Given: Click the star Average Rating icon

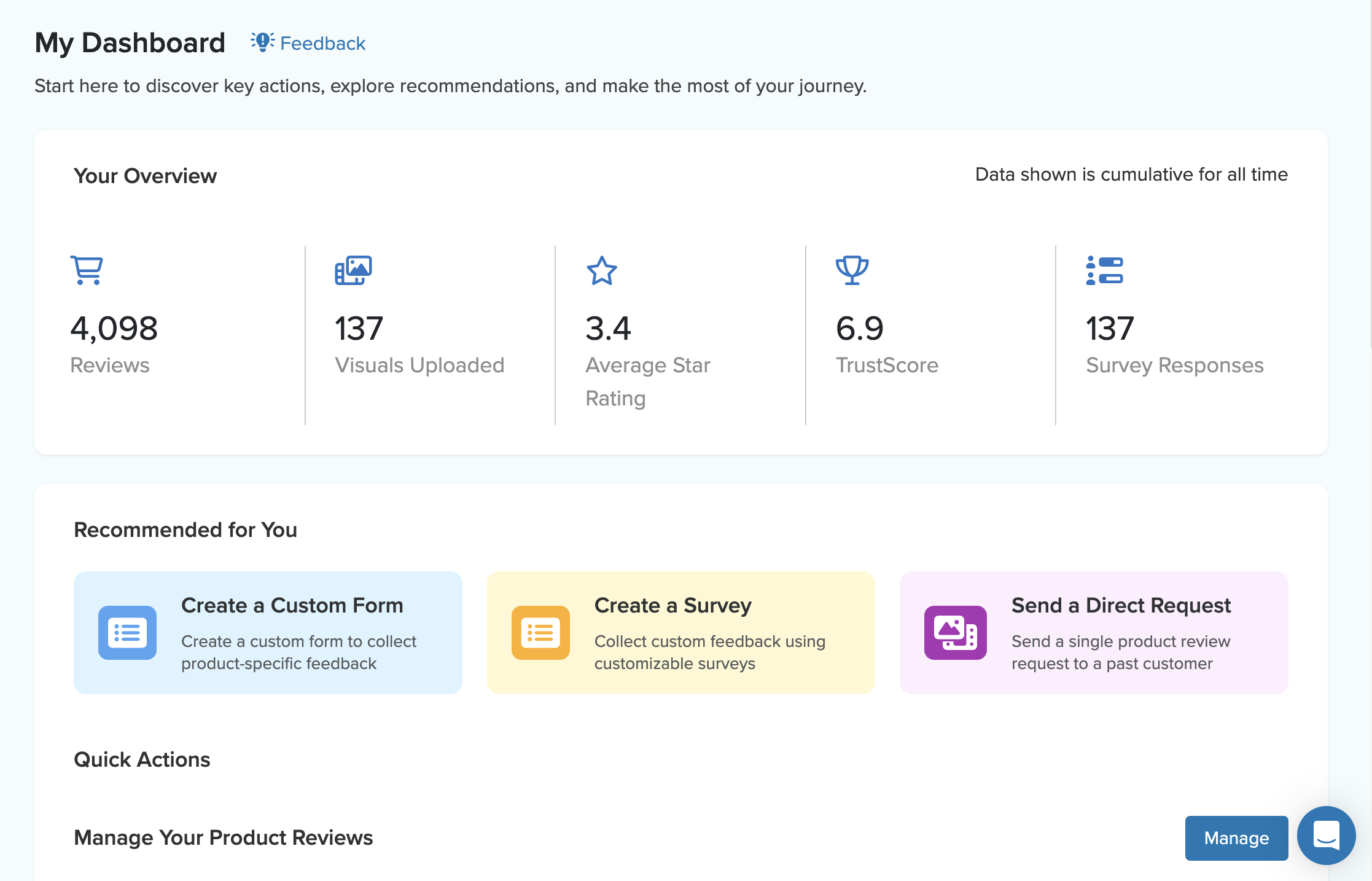Looking at the screenshot, I should (602, 271).
